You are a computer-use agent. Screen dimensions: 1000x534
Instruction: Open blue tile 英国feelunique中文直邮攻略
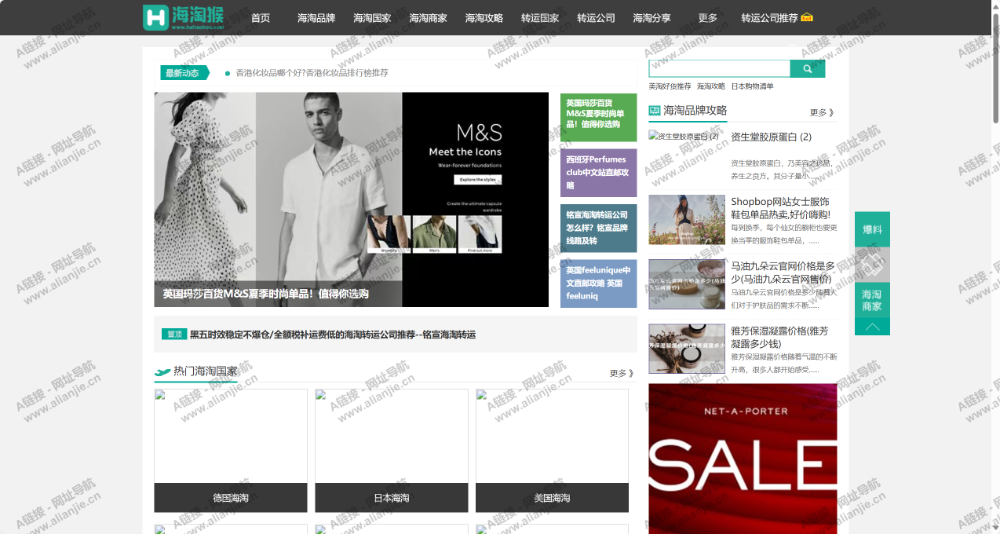598,283
